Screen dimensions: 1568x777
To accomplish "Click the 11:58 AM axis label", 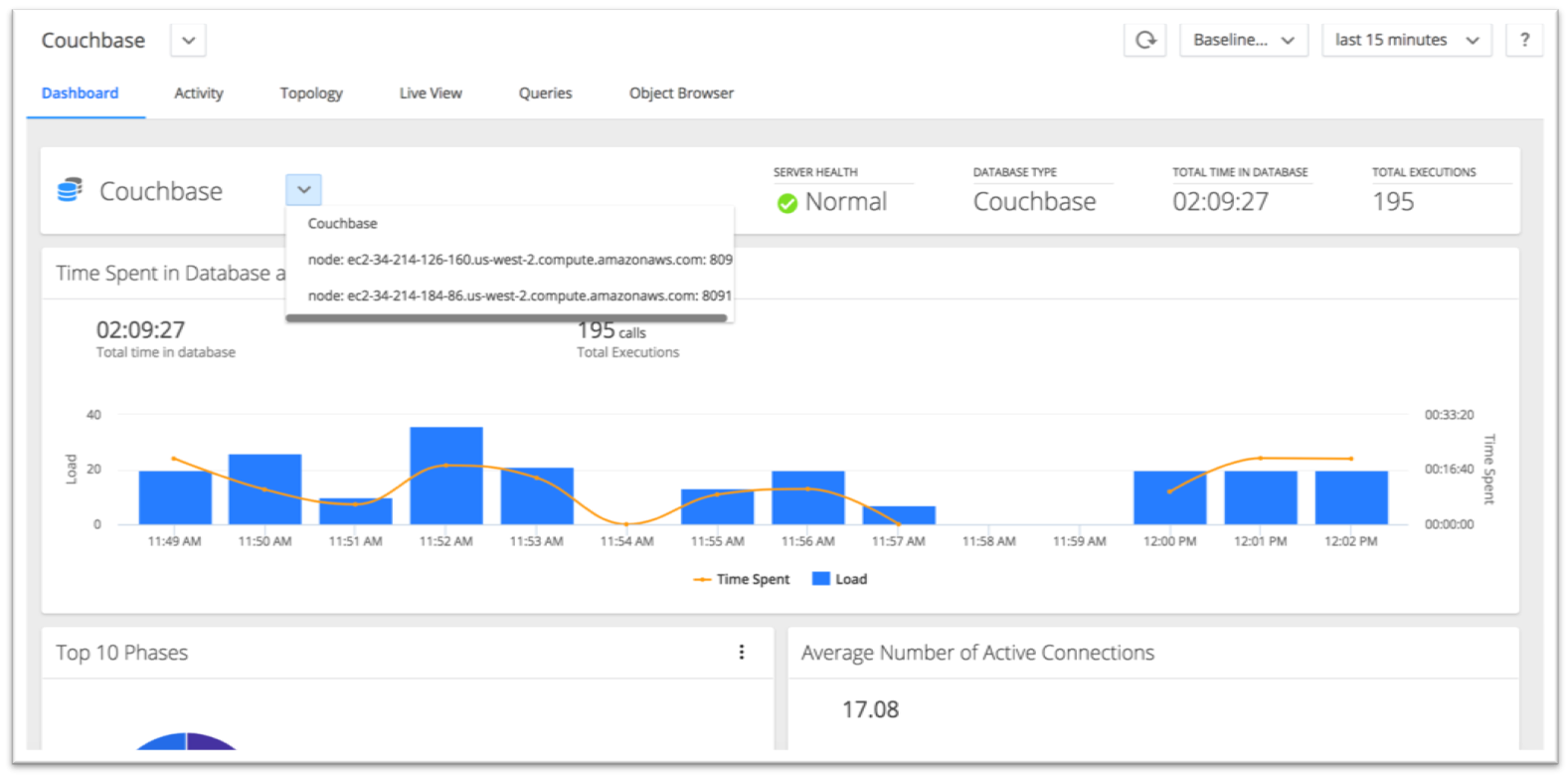I will 989,541.
